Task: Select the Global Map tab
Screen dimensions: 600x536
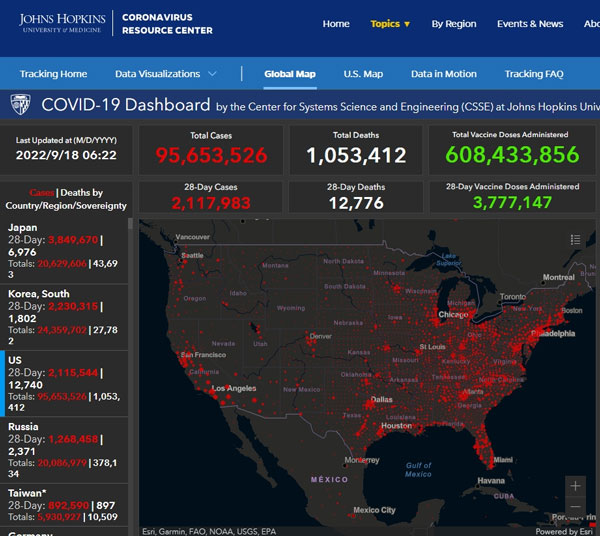Action: pos(289,74)
